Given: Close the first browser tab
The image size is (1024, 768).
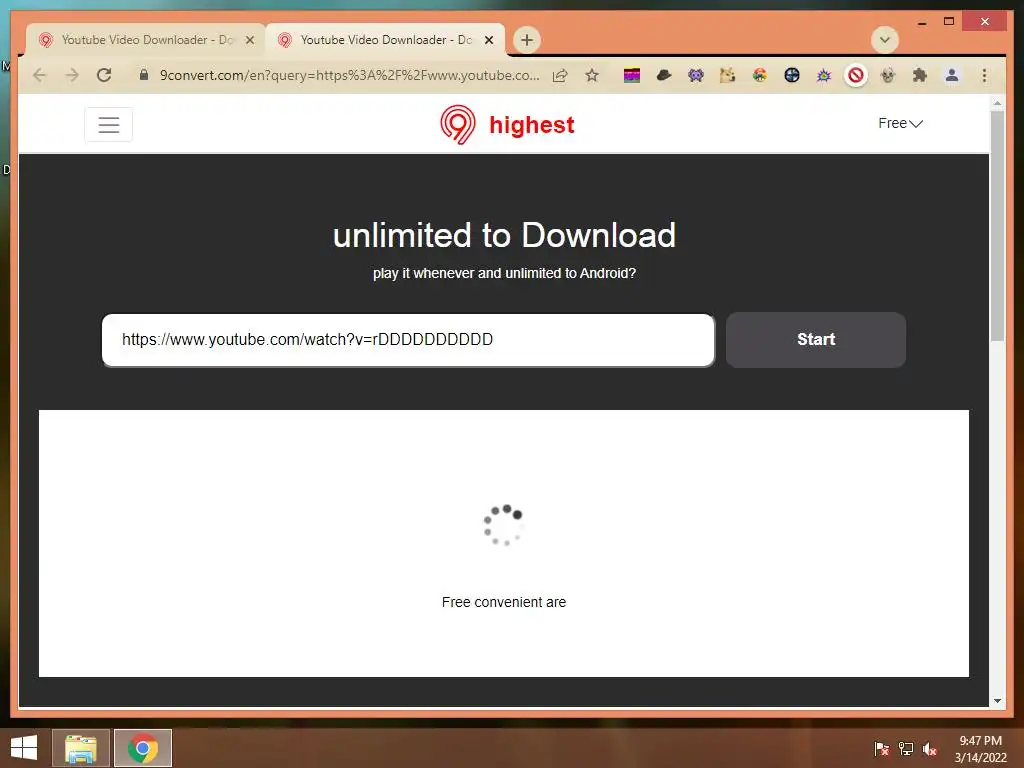Looking at the screenshot, I should tap(249, 40).
